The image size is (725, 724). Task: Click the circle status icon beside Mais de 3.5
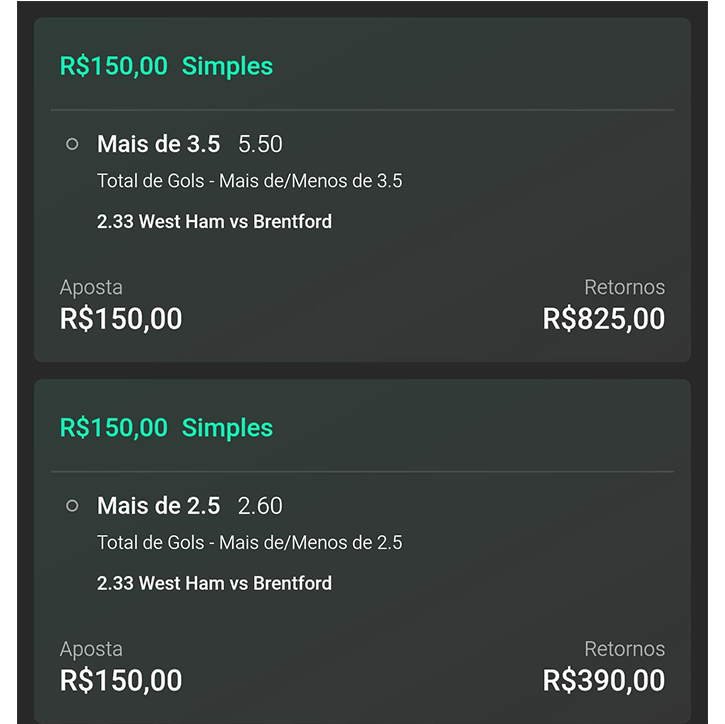72,144
